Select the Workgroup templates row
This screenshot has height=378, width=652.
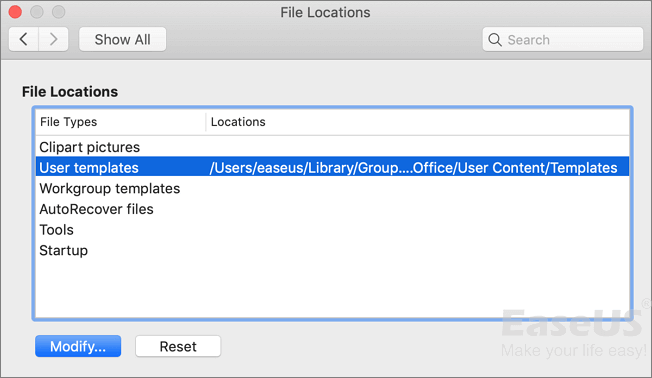(332, 188)
